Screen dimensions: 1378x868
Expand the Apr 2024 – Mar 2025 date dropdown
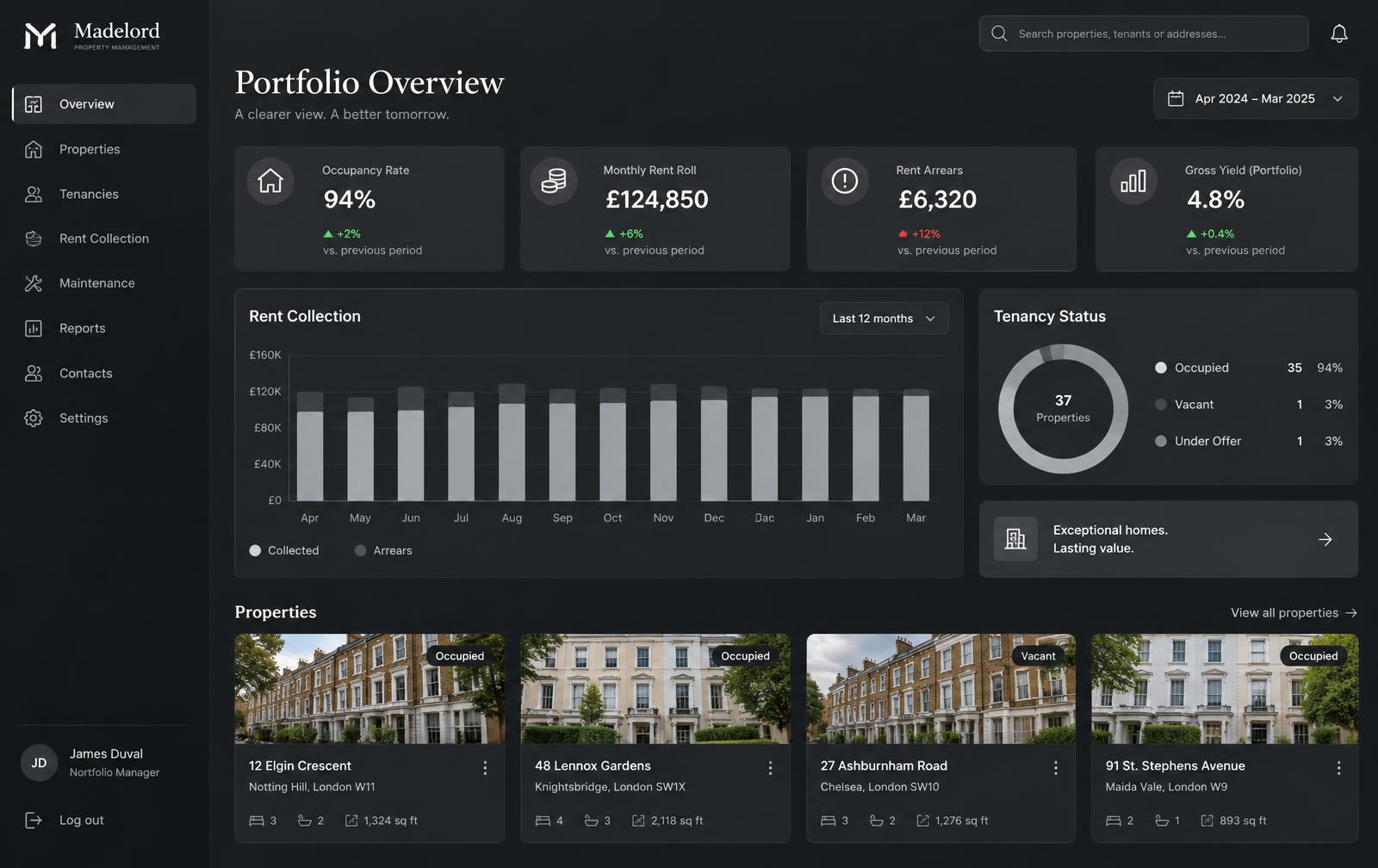[x=1256, y=98]
